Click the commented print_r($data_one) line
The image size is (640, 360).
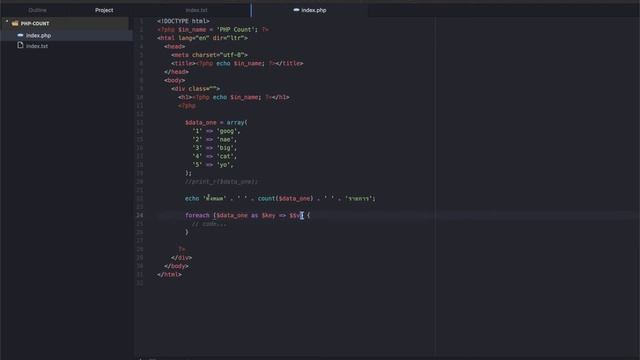click(221, 182)
